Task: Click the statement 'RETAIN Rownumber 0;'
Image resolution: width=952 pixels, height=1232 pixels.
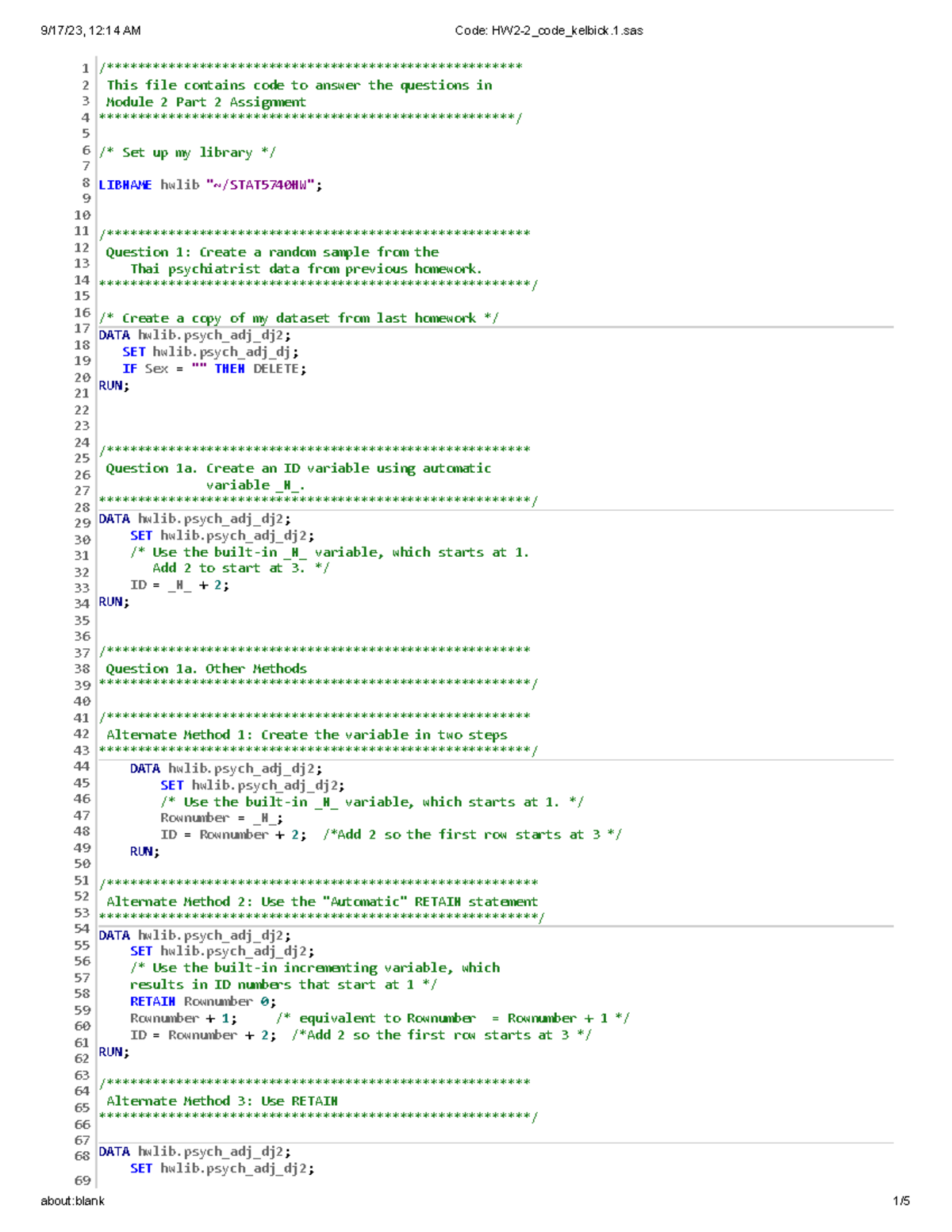Action: point(203,1001)
